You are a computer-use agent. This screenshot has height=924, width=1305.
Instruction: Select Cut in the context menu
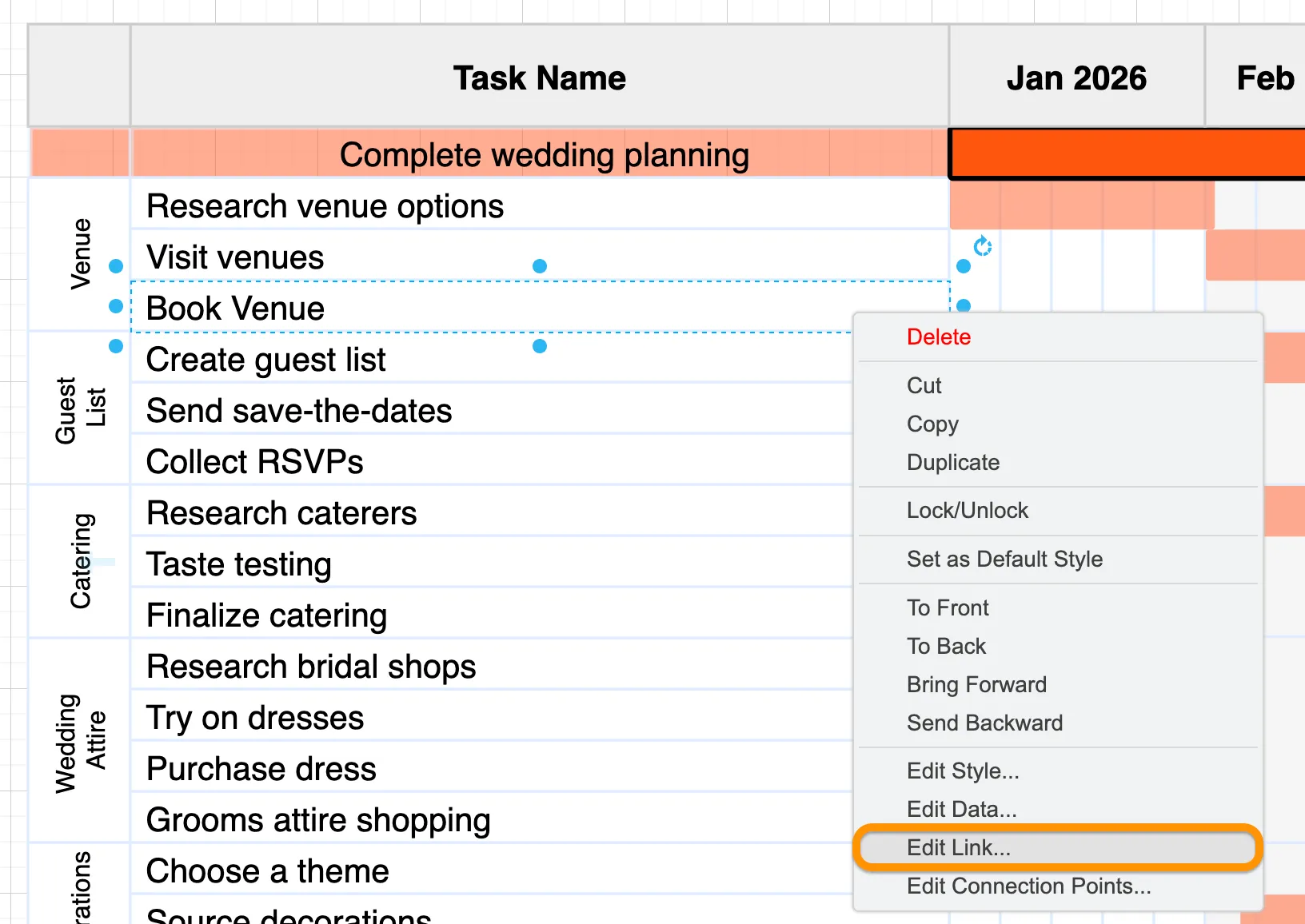[x=924, y=386]
